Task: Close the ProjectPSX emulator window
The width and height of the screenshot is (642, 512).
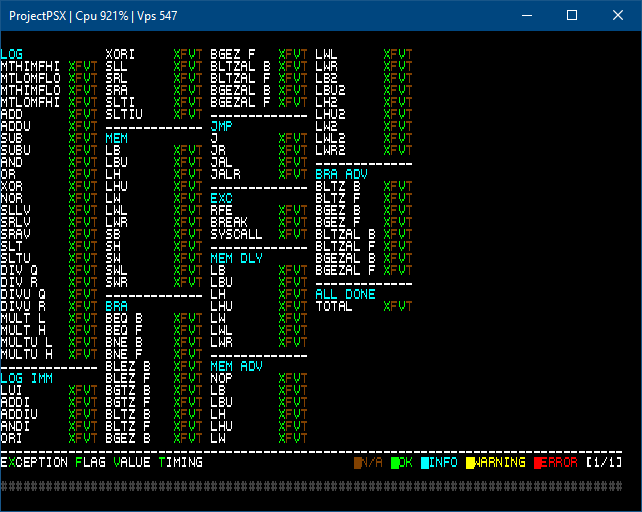Action: pos(618,16)
